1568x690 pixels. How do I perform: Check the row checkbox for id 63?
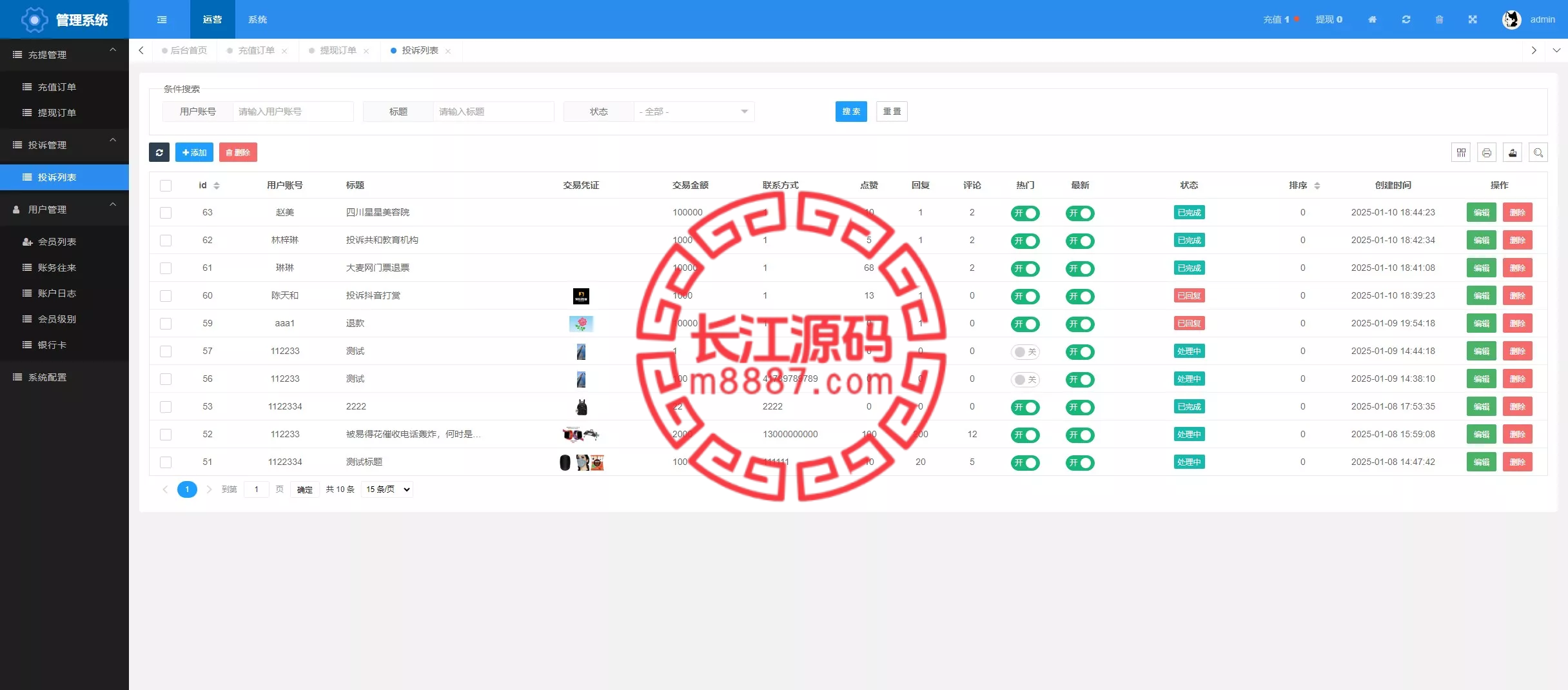click(x=166, y=213)
